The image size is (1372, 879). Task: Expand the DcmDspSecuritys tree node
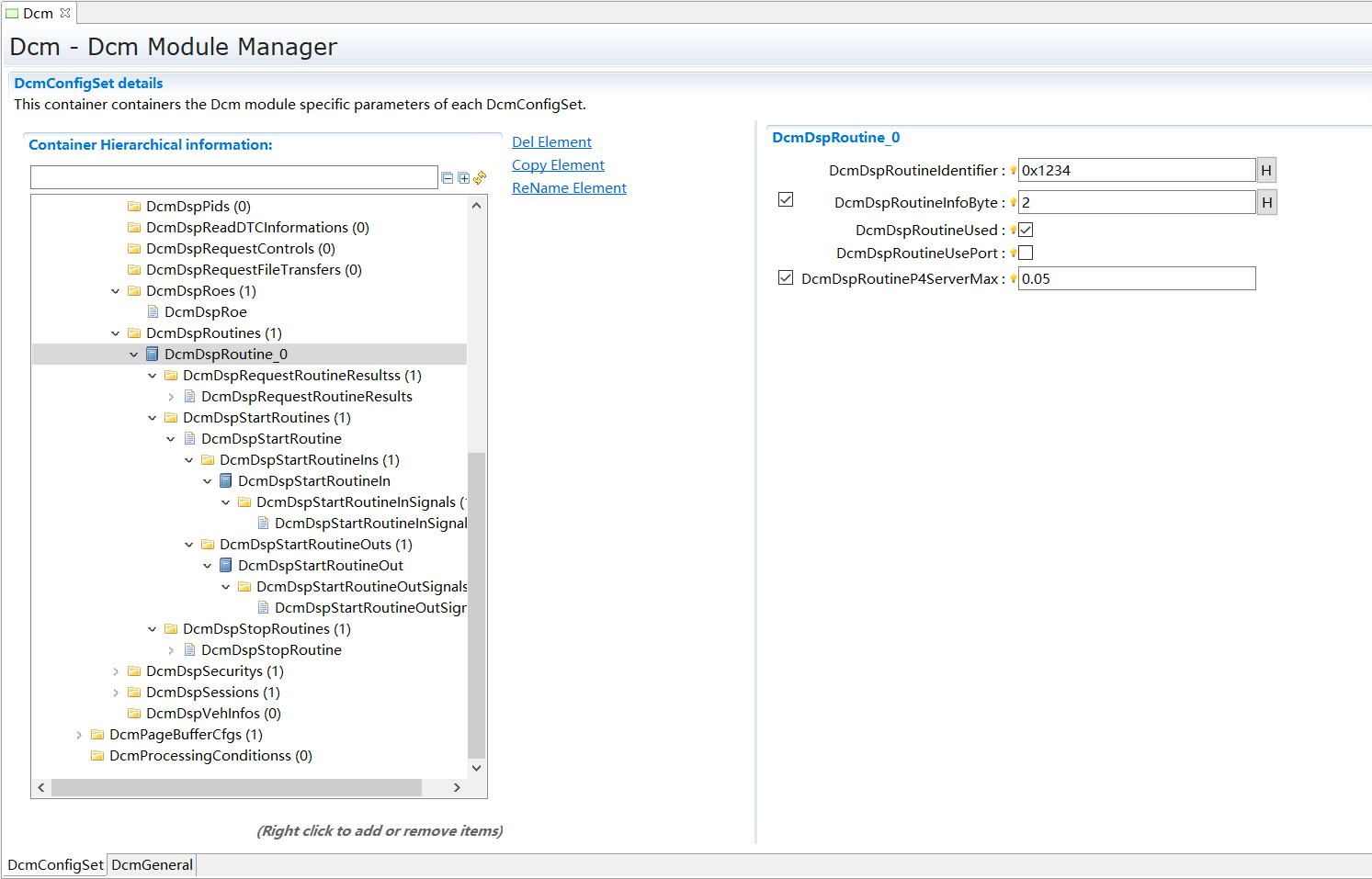pos(116,671)
